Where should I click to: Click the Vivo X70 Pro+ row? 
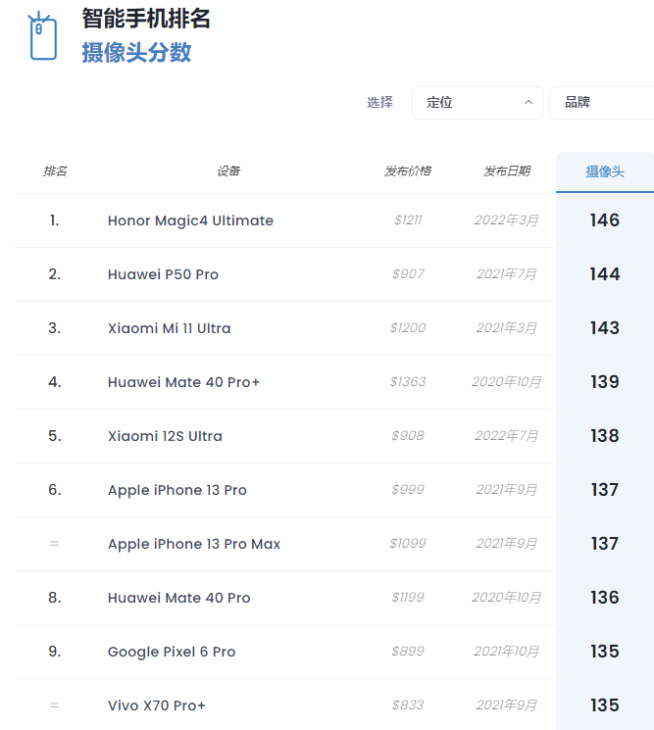pyautogui.click(x=157, y=706)
